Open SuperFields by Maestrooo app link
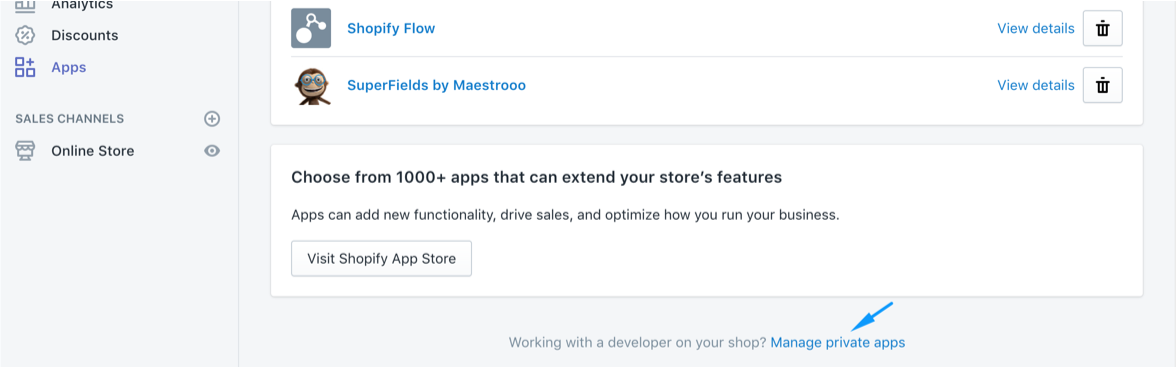This screenshot has height=367, width=1176. pyautogui.click(x=436, y=86)
